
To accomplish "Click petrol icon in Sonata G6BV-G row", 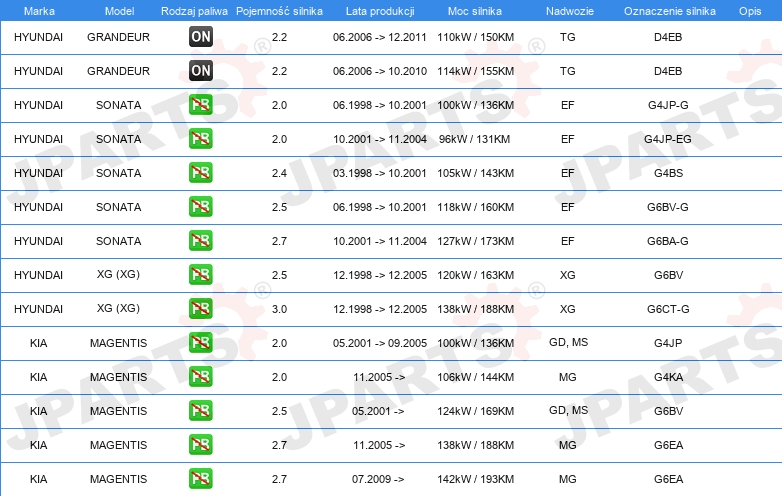I will [x=201, y=206].
